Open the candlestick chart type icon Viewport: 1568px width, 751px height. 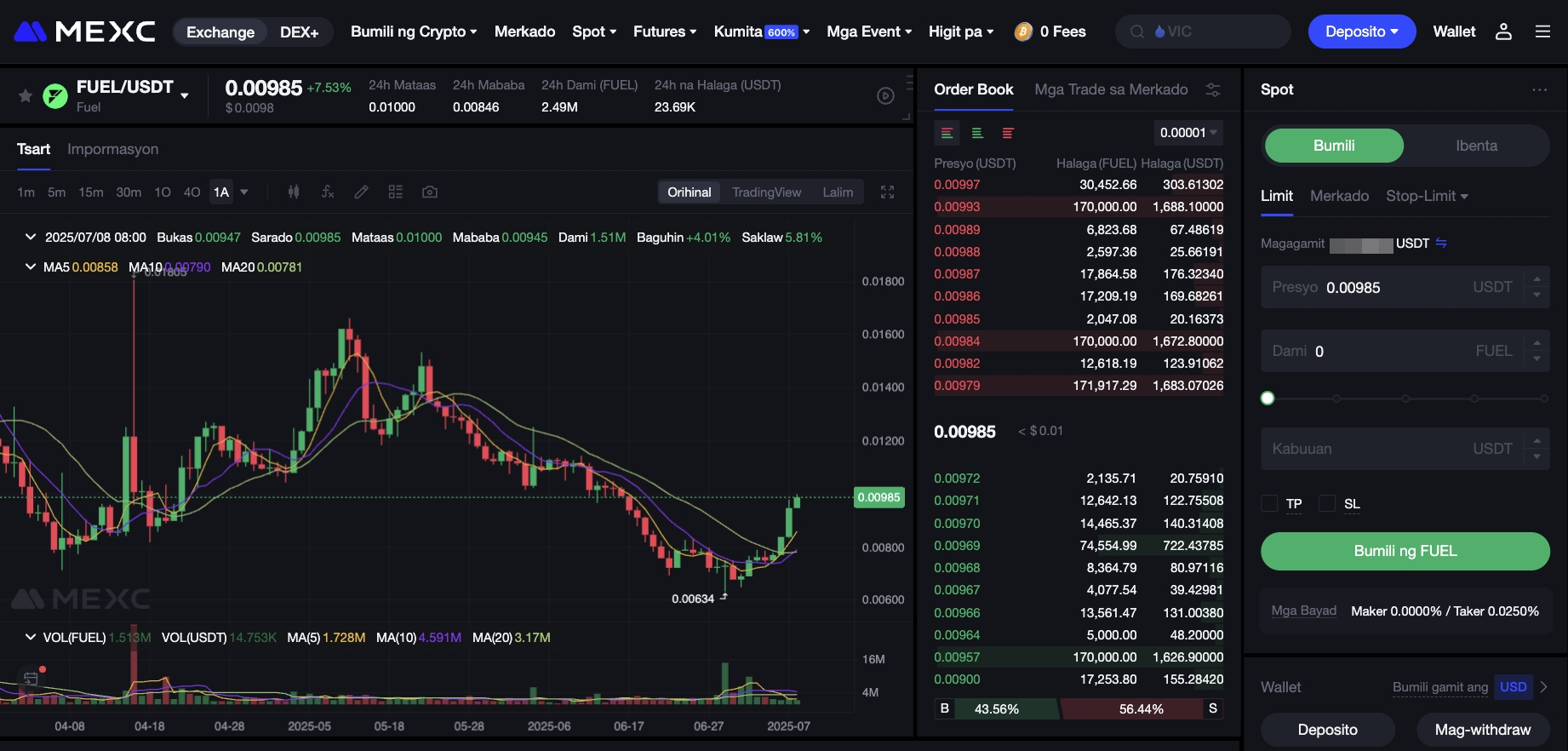point(294,192)
